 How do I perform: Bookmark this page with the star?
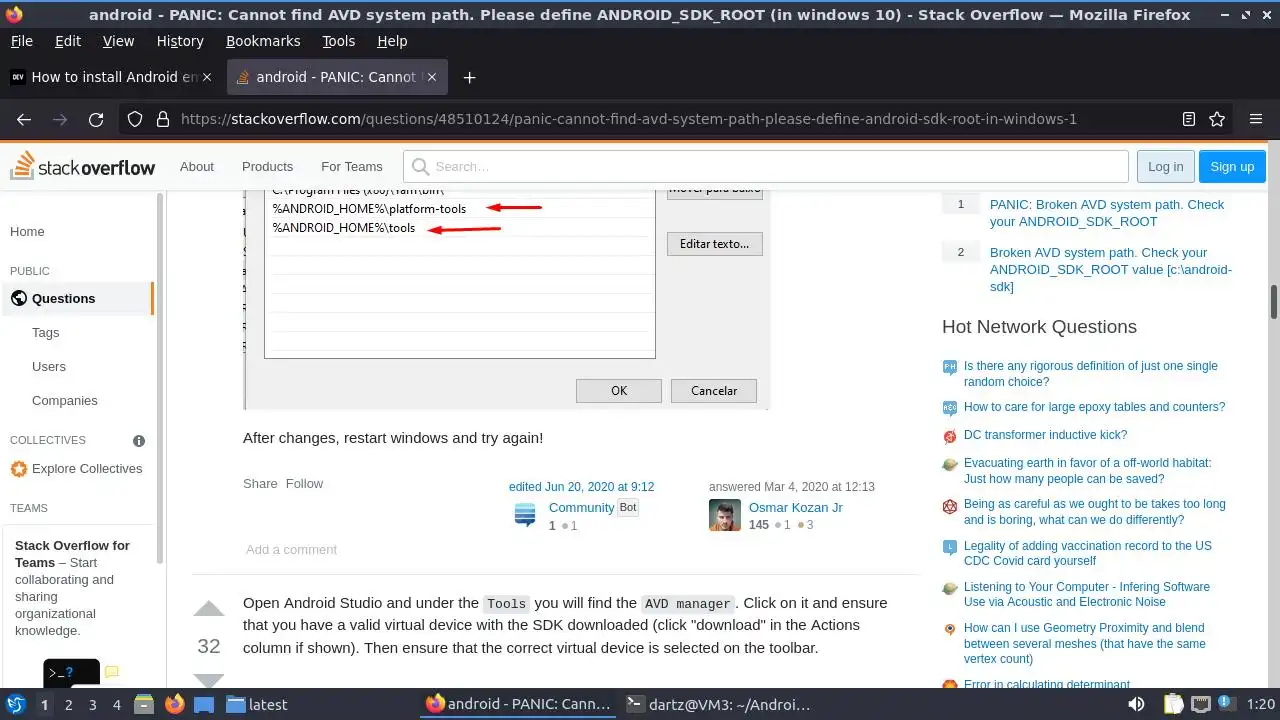pos(1217,119)
